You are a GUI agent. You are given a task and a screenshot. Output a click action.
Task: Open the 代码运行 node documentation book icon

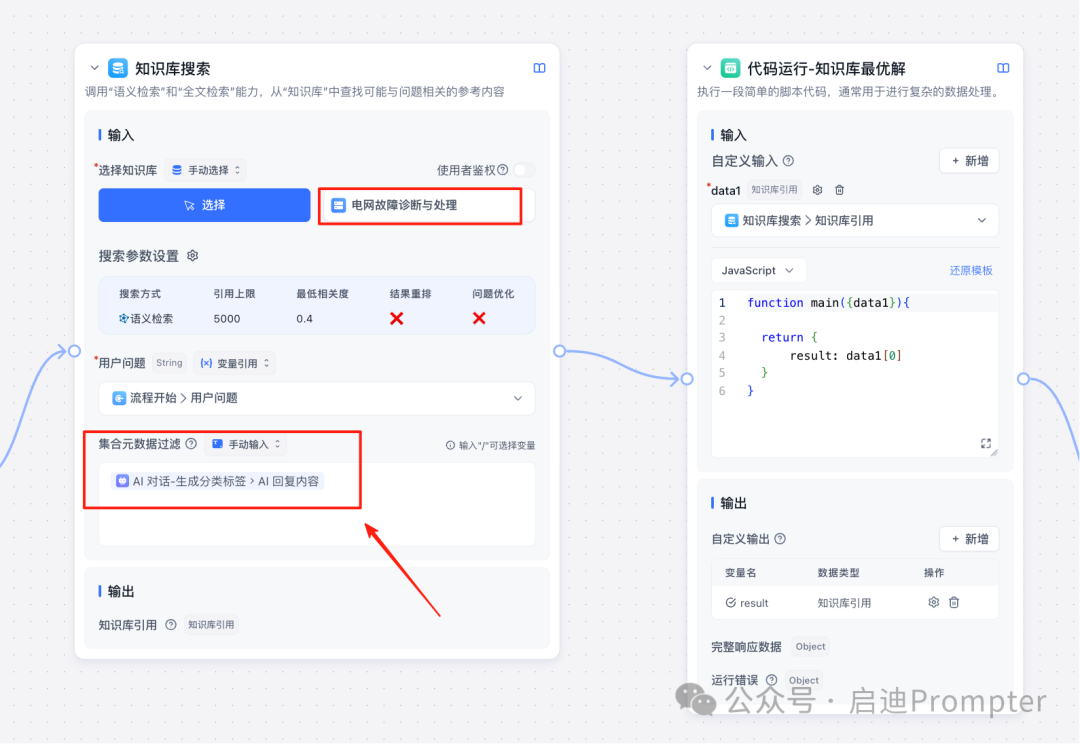tap(1003, 68)
